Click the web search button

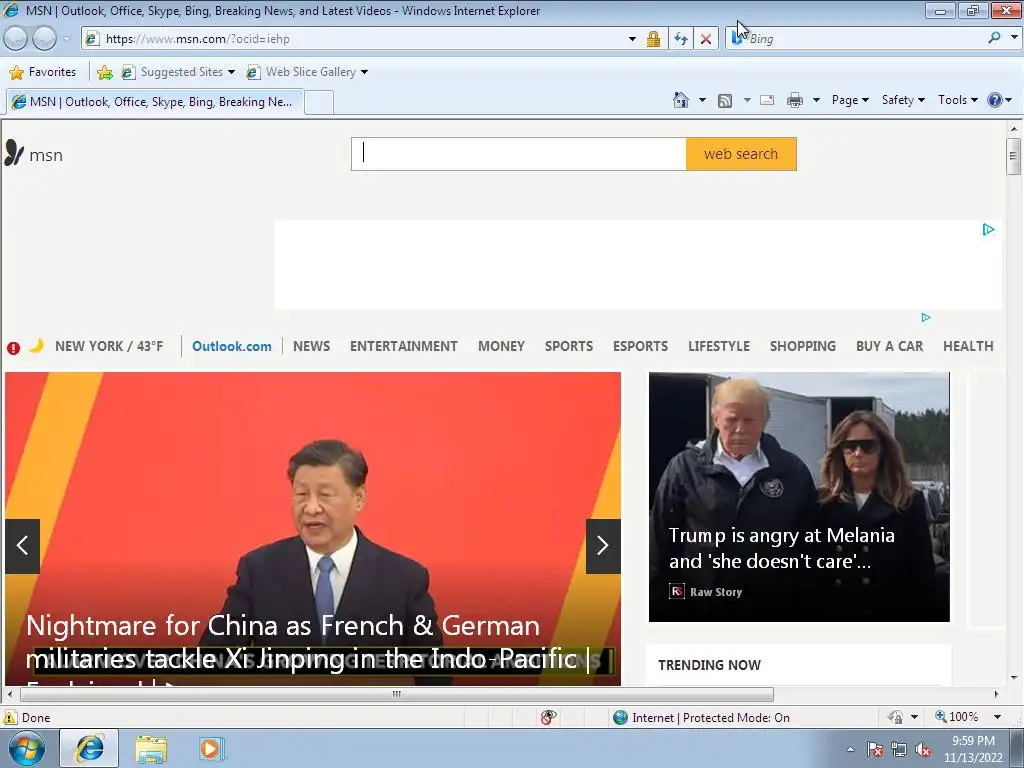[x=741, y=154]
